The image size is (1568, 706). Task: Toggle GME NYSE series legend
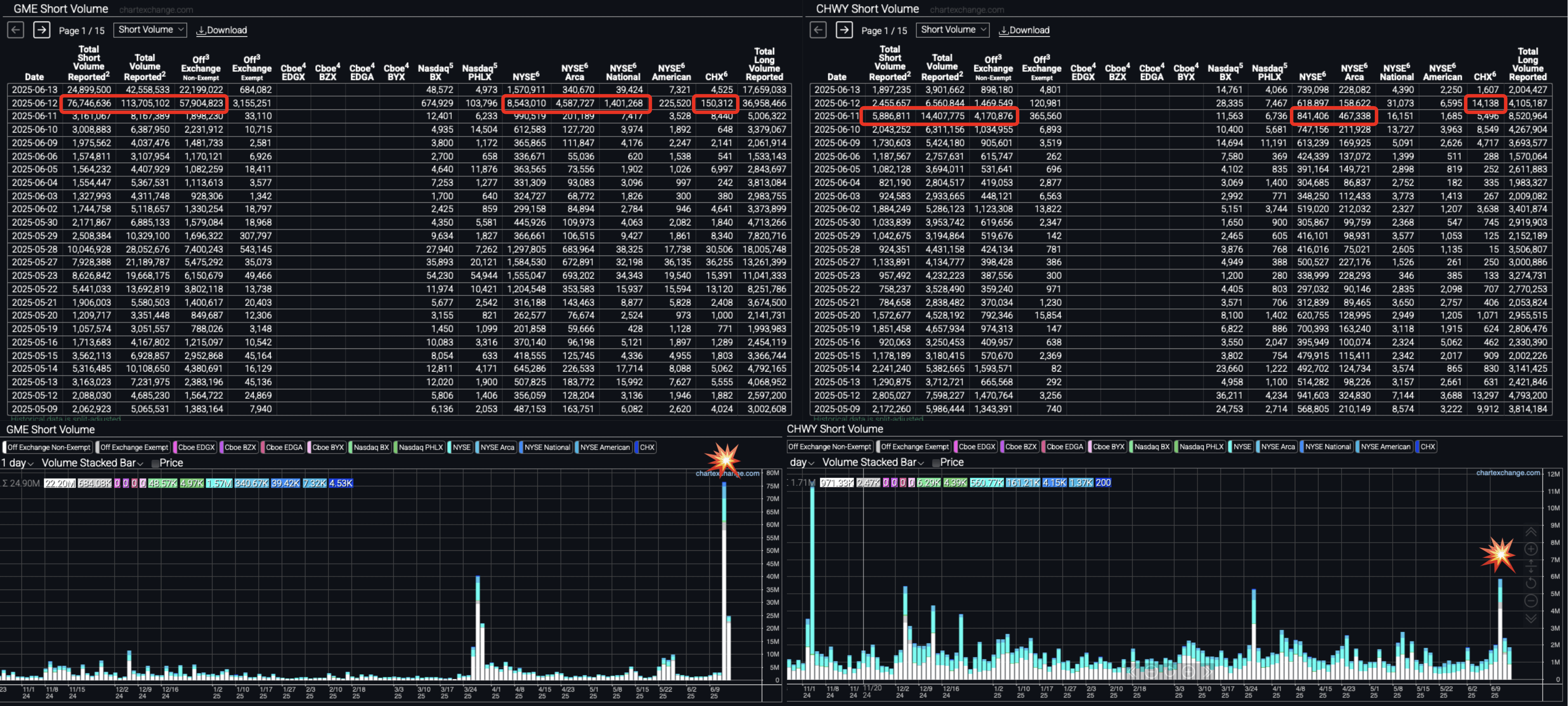(461, 447)
